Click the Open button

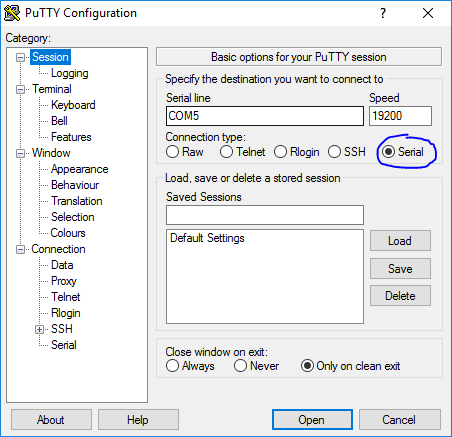[312, 420]
